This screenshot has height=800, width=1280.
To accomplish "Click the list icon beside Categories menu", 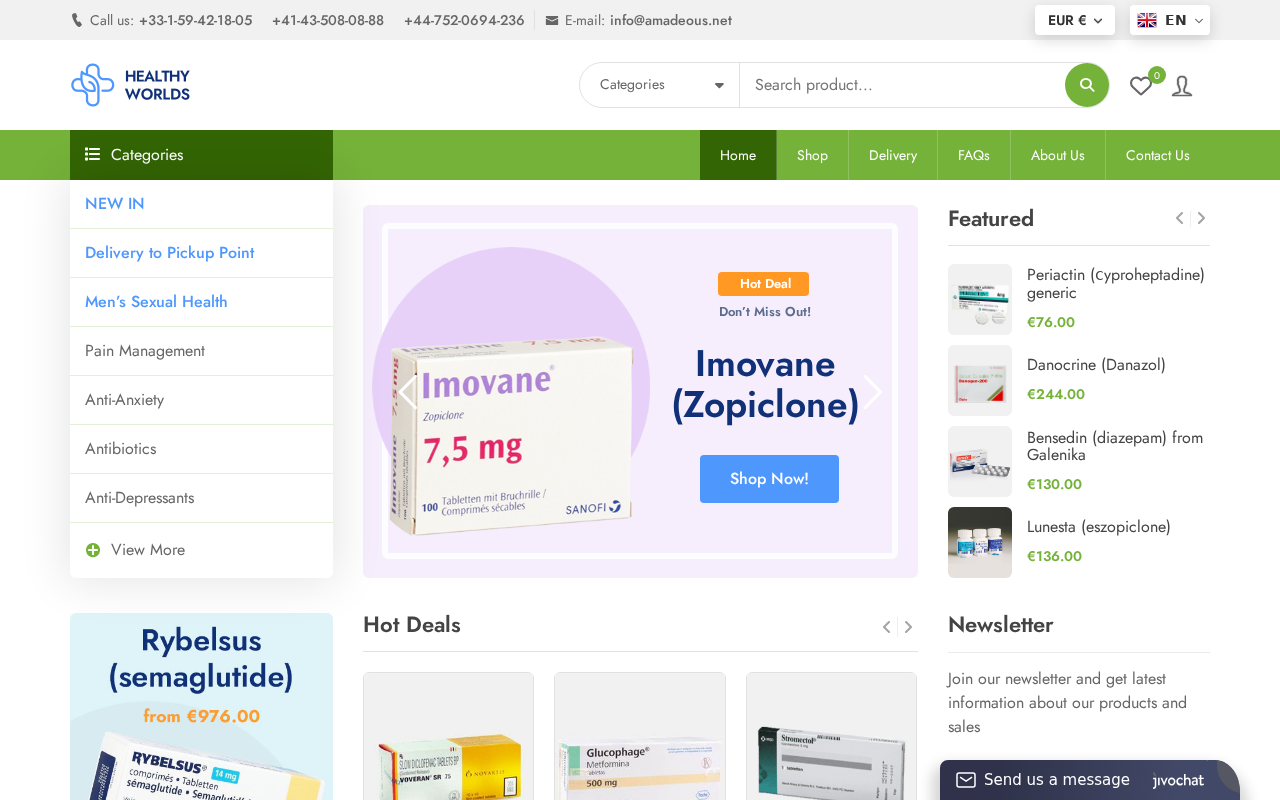I will (93, 154).
